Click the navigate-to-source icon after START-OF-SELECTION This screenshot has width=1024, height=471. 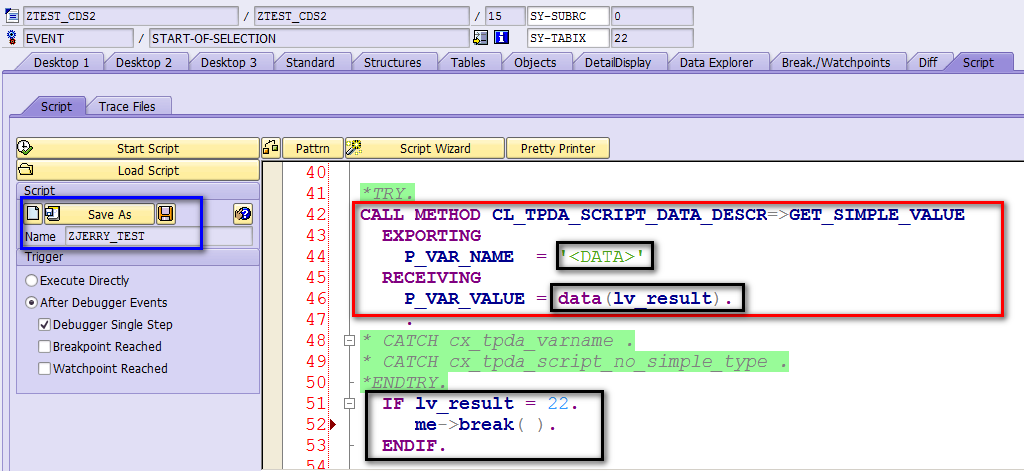point(480,38)
